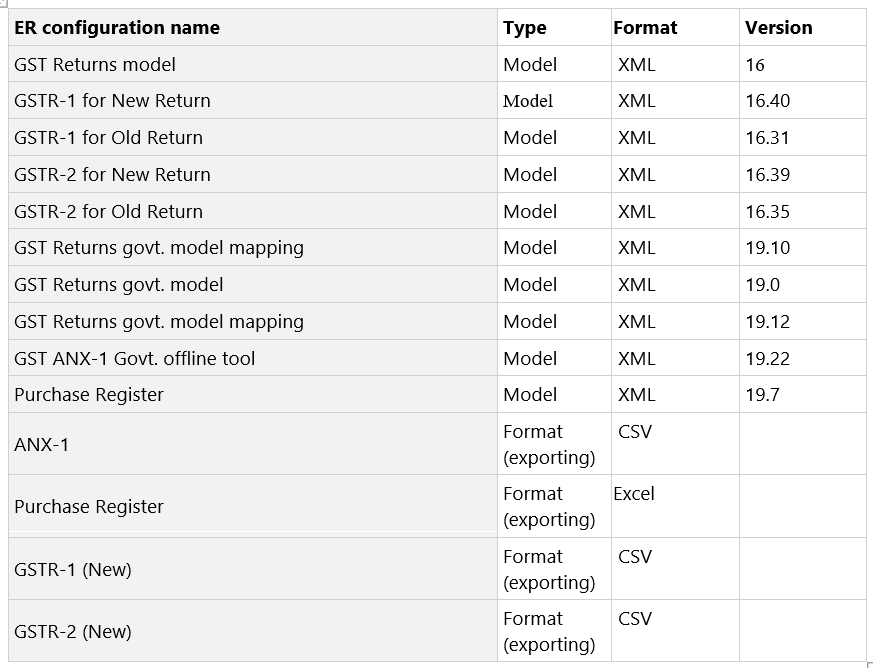Click 'GSTR-1 for Old Return' cell

pos(253,137)
